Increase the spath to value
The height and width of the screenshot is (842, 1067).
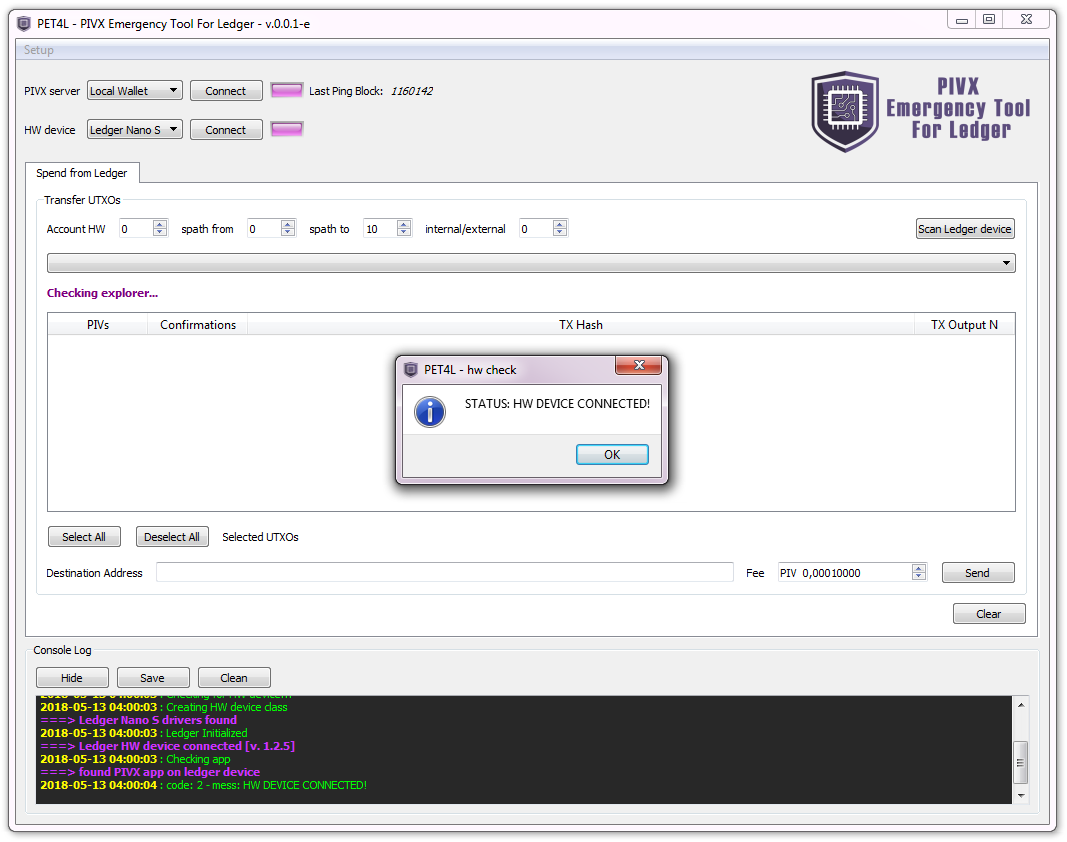tap(404, 224)
